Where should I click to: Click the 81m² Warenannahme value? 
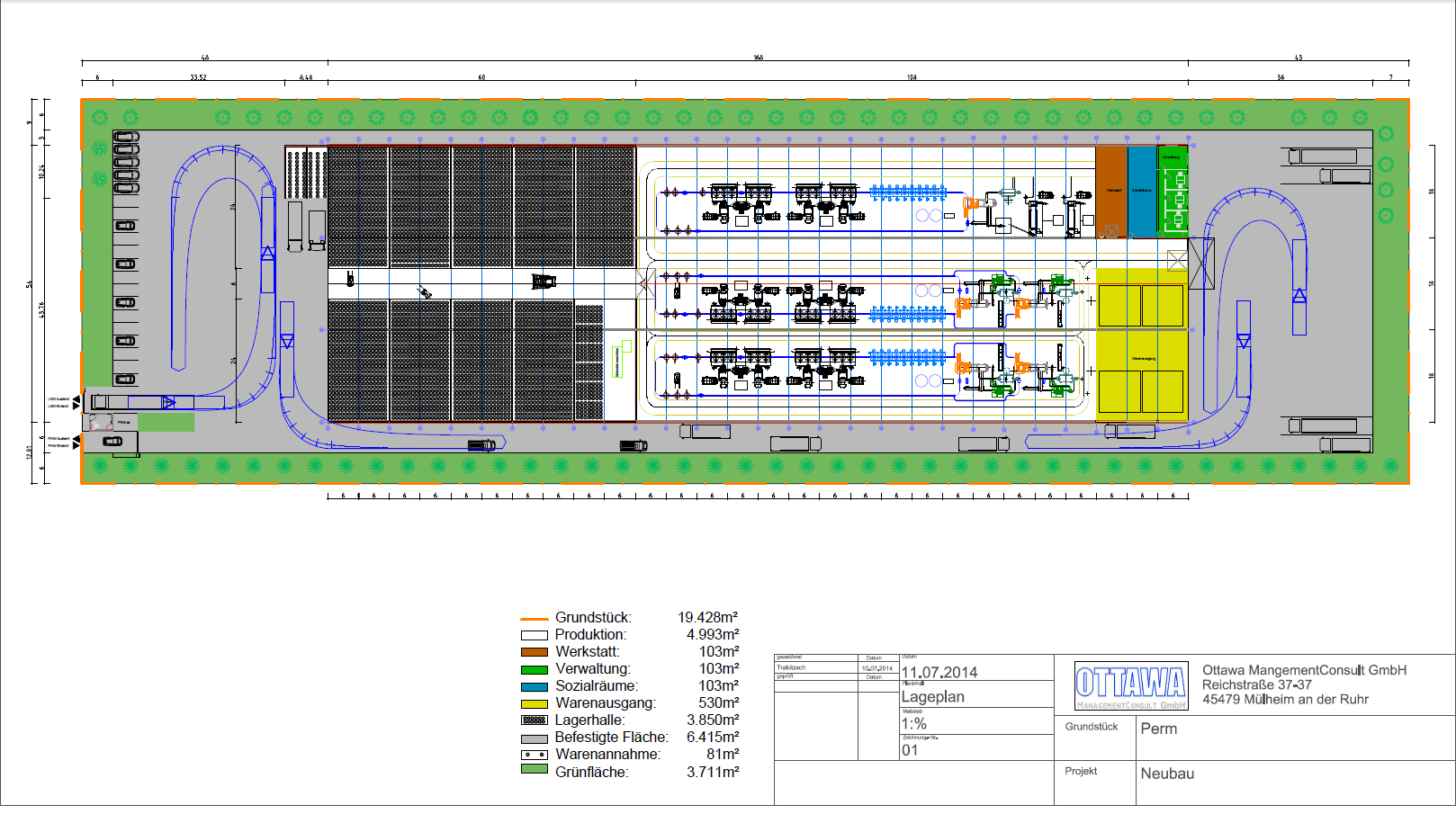click(x=723, y=755)
